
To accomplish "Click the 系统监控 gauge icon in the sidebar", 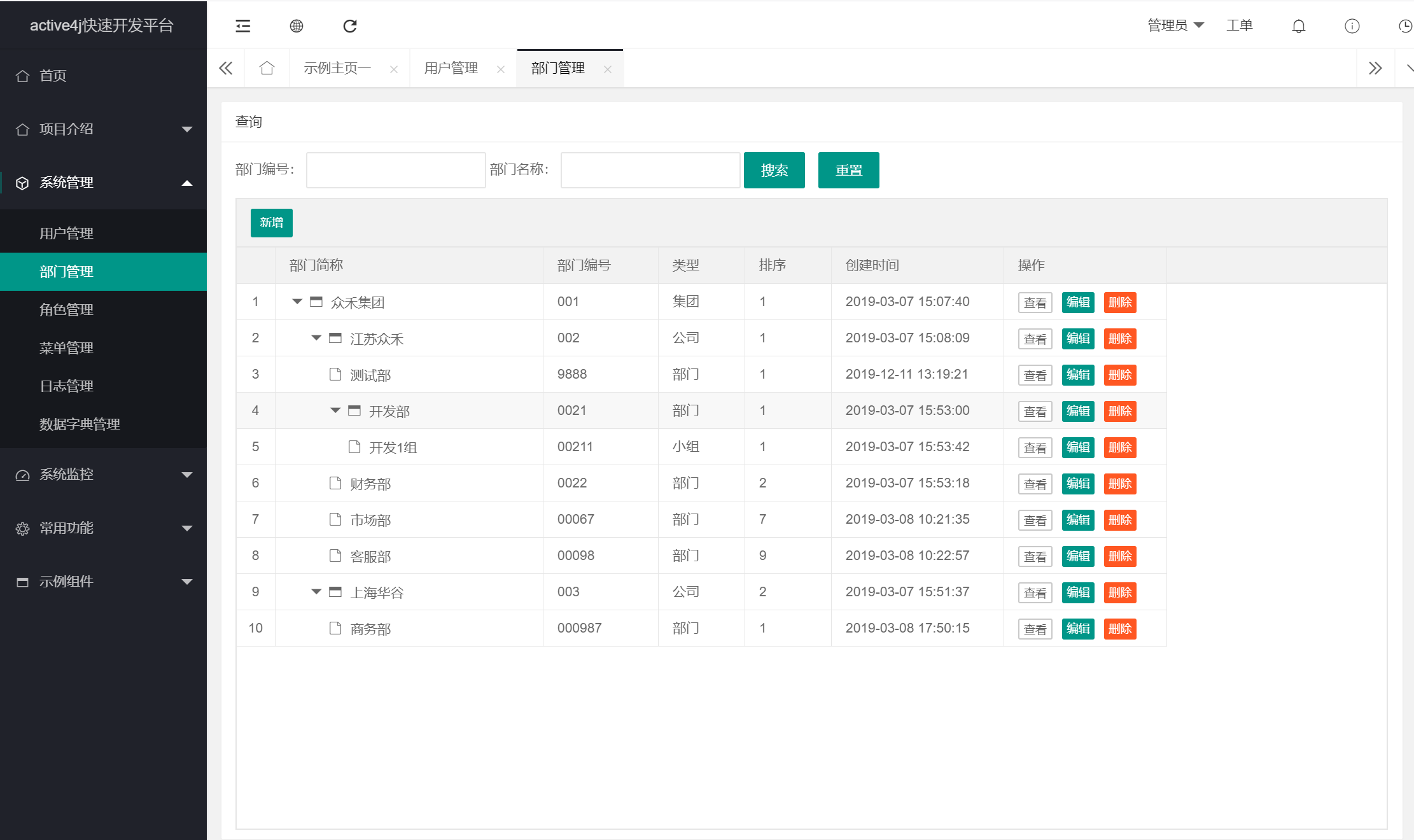I will pyautogui.click(x=22, y=475).
